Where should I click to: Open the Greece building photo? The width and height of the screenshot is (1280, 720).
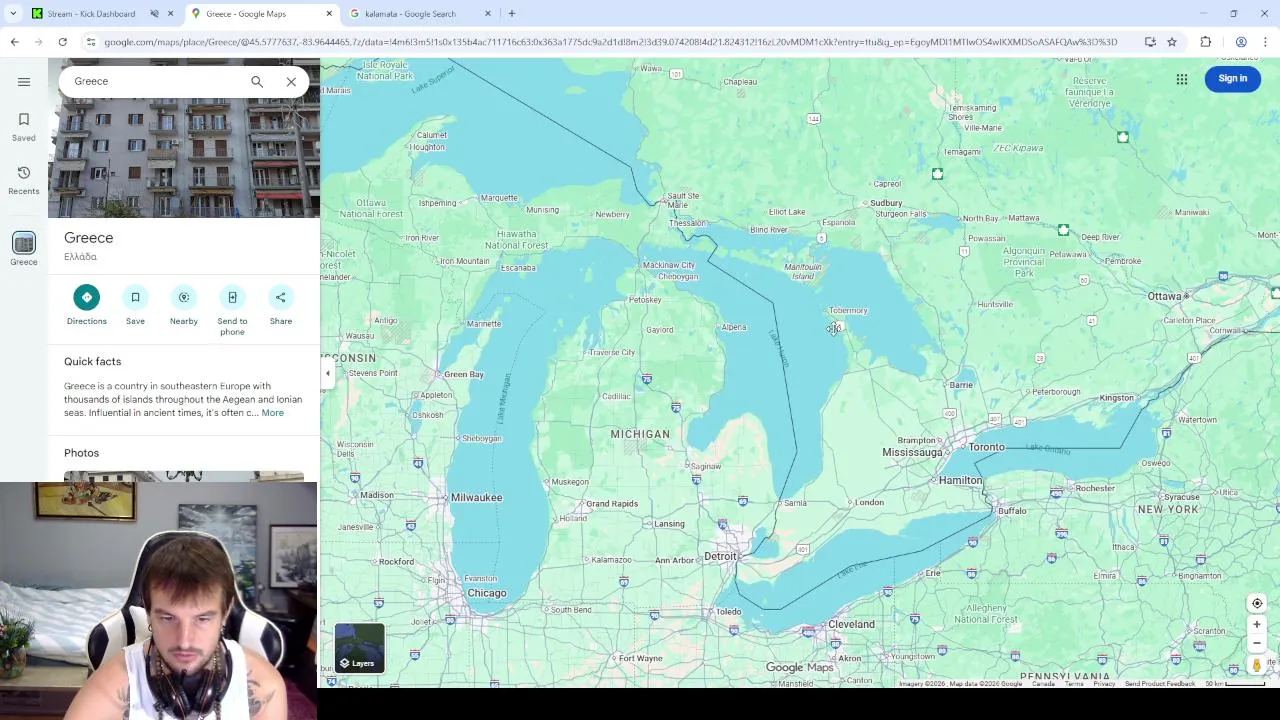(184, 157)
